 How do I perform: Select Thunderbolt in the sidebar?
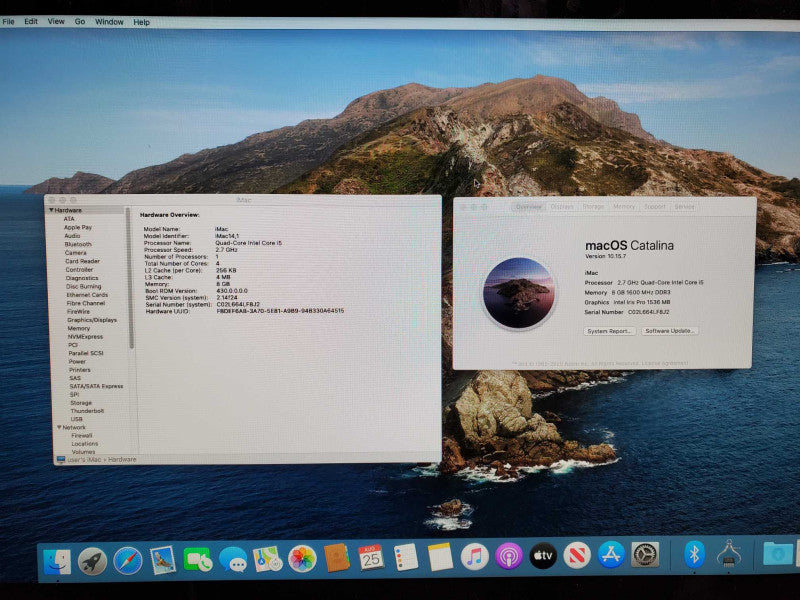tap(87, 411)
